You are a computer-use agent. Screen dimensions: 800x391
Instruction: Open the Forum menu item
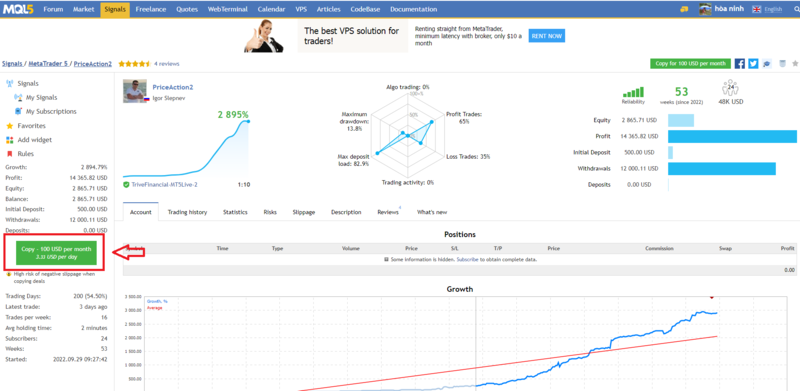(x=53, y=9)
